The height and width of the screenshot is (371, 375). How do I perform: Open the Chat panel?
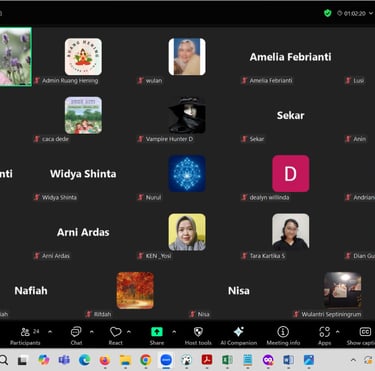(76, 336)
